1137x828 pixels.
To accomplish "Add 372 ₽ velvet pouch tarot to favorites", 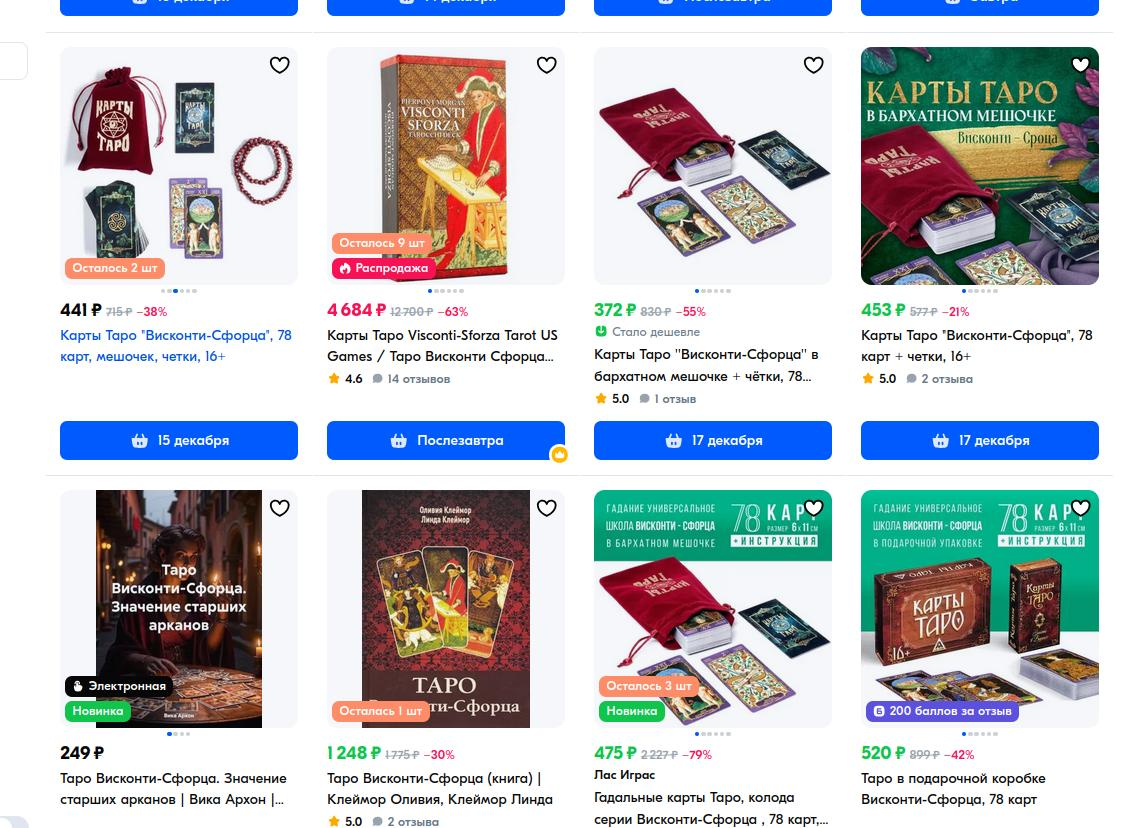I will (813, 65).
